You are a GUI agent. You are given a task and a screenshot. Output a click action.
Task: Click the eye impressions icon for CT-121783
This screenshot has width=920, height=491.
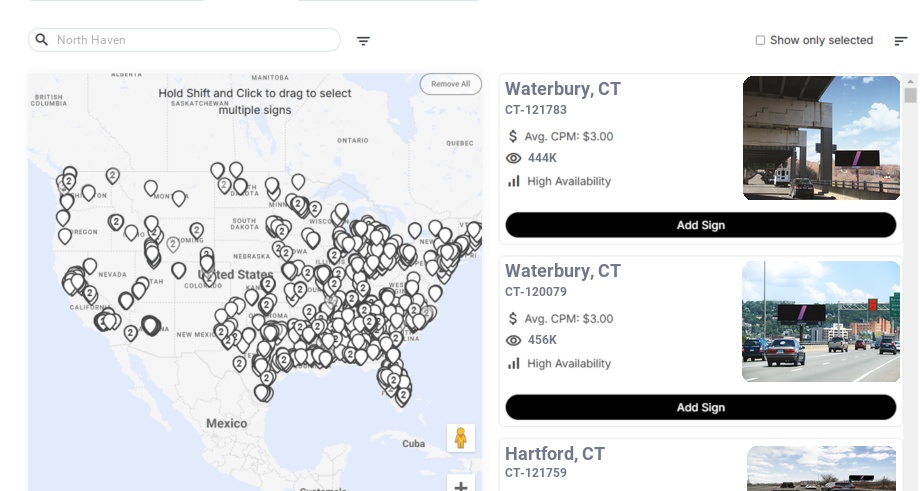click(x=514, y=158)
